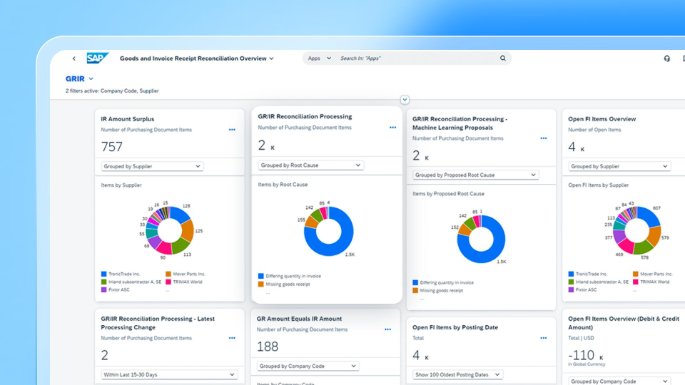
Task: Open Machine Learning Proposals card options menu
Action: tap(543, 139)
